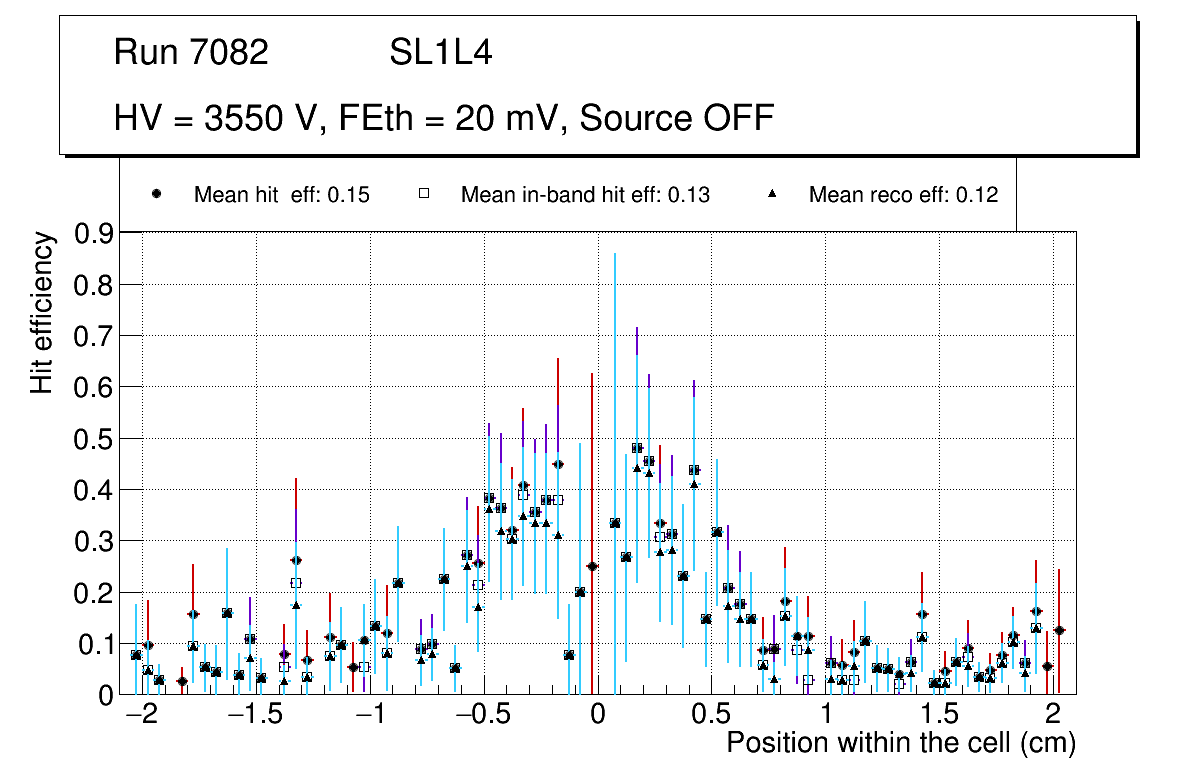The image size is (1196, 772).
Task: Click the rightmost circle data point near 2
Action: (1059, 630)
